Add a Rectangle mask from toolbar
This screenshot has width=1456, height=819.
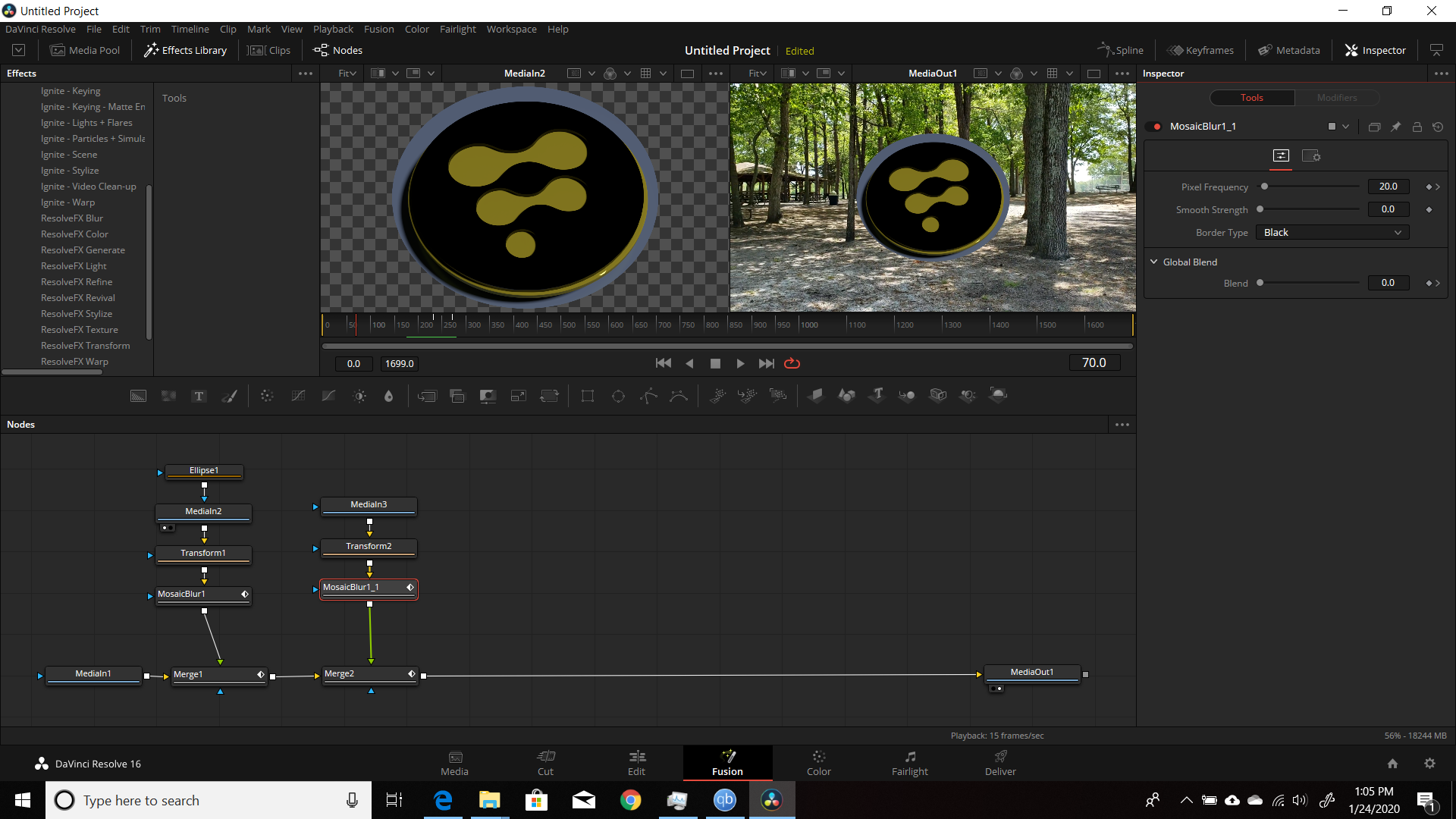(x=588, y=396)
